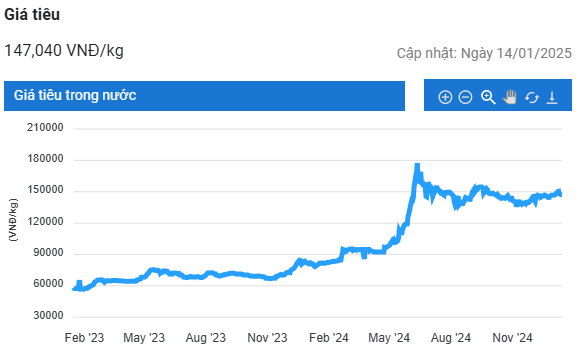583x361 pixels.
Task: Click the Giá tiêu heading
Action: coord(32,14)
